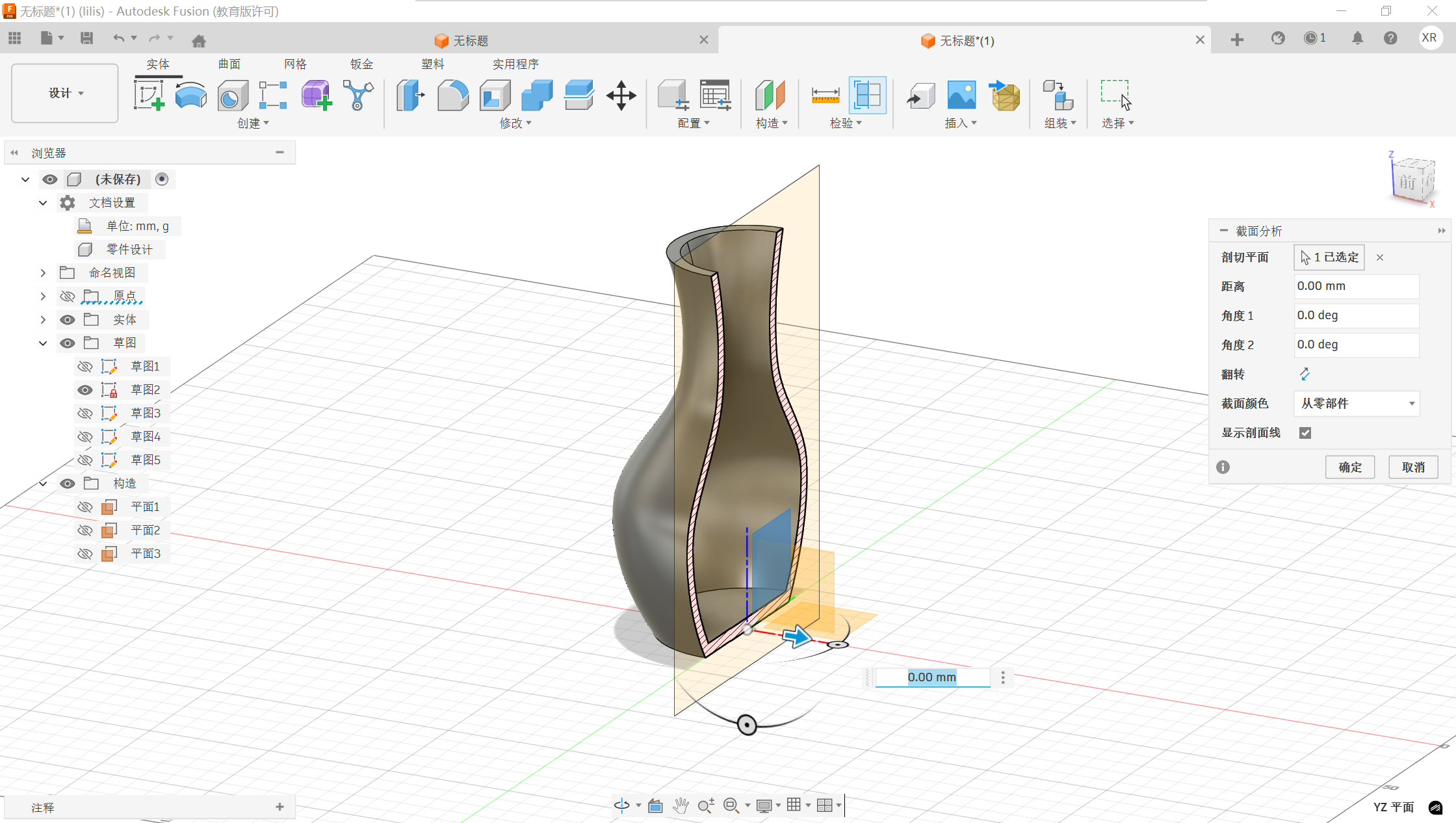
Task: Show the 原点 origin folder
Action: click(x=67, y=296)
